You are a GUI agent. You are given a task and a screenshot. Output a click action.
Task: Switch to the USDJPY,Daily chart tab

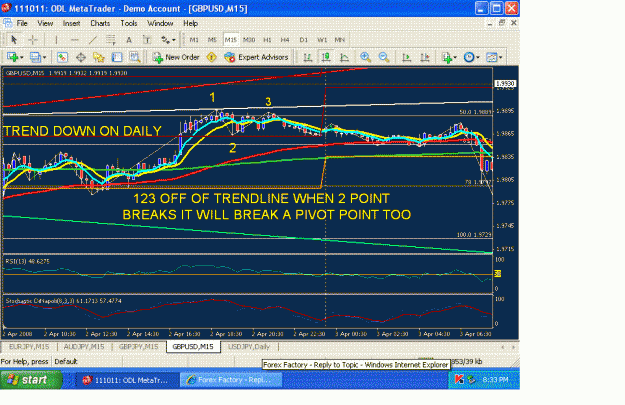(249, 347)
